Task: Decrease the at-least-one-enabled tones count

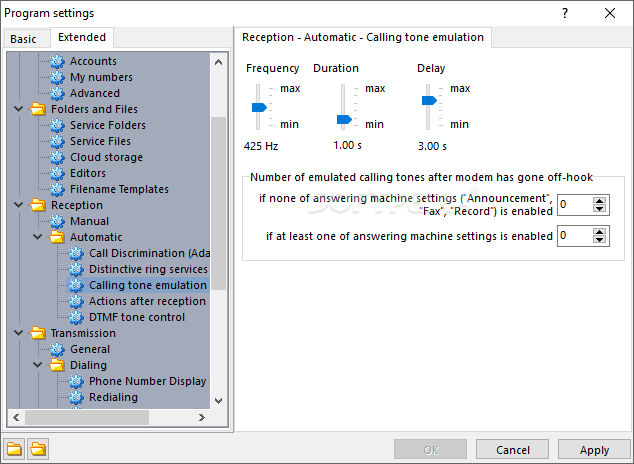Action: click(x=599, y=240)
